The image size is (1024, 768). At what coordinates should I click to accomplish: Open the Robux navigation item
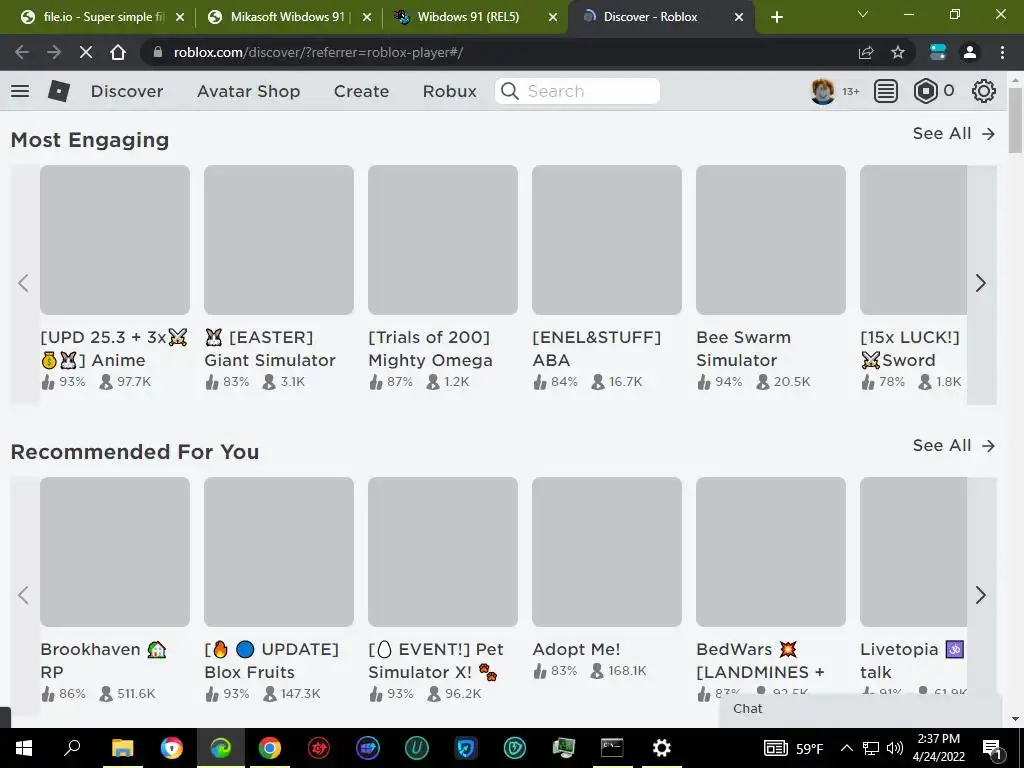click(x=449, y=91)
